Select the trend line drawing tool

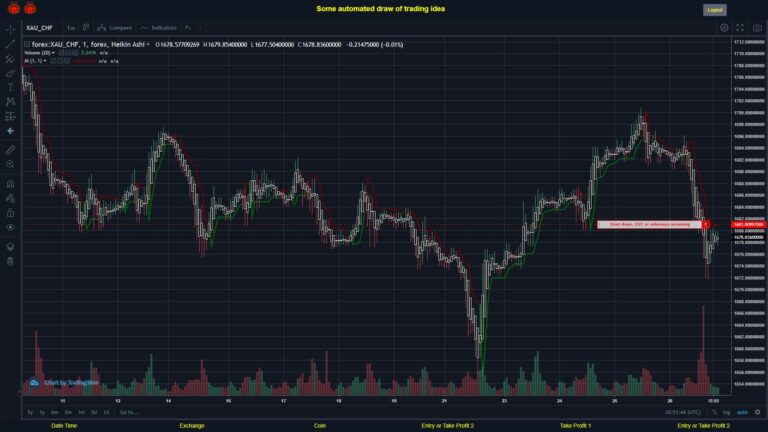10,44
